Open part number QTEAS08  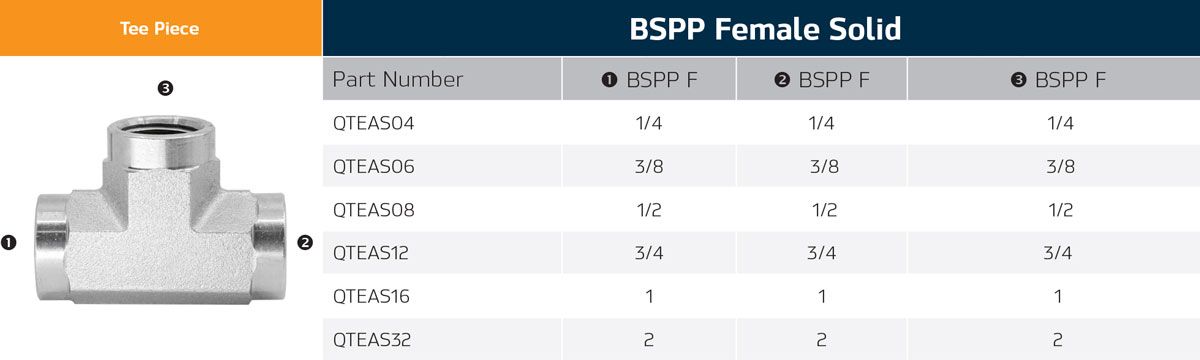coord(373,210)
